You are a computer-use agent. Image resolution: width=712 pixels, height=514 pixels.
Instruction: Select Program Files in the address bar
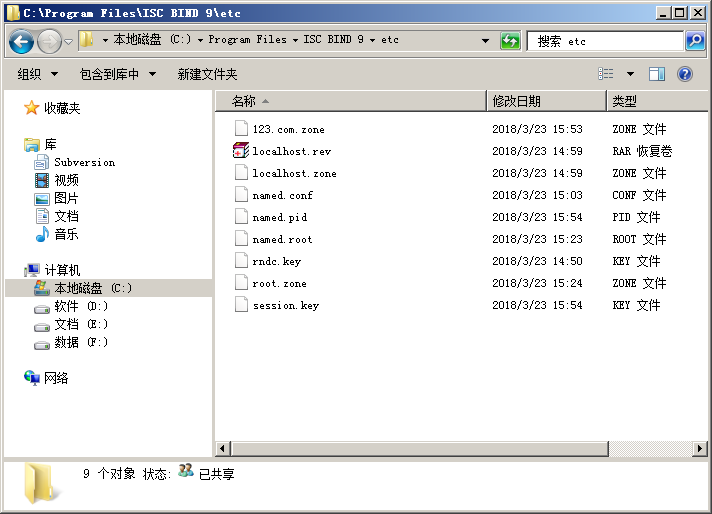coord(247,40)
